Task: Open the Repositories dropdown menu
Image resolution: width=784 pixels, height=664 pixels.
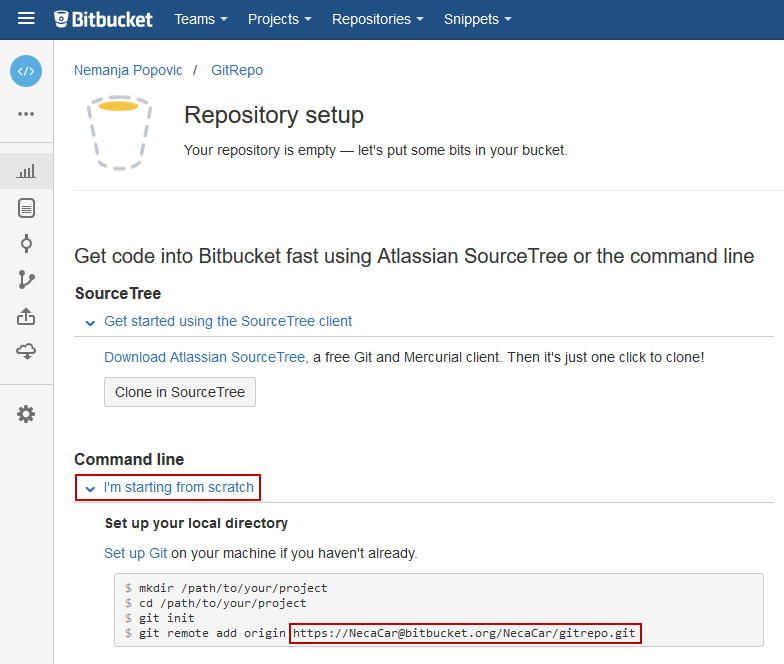Action: (x=377, y=19)
